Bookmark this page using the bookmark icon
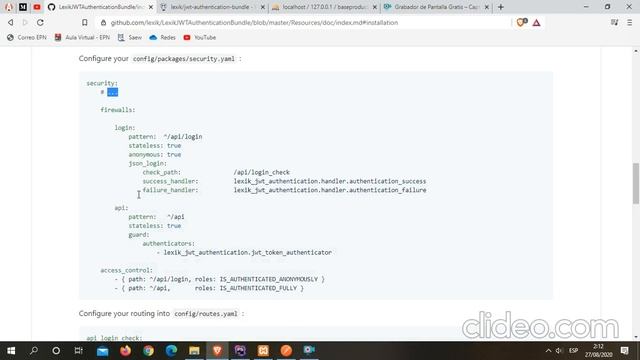Screen dimensions: 640x360 point(84,22)
